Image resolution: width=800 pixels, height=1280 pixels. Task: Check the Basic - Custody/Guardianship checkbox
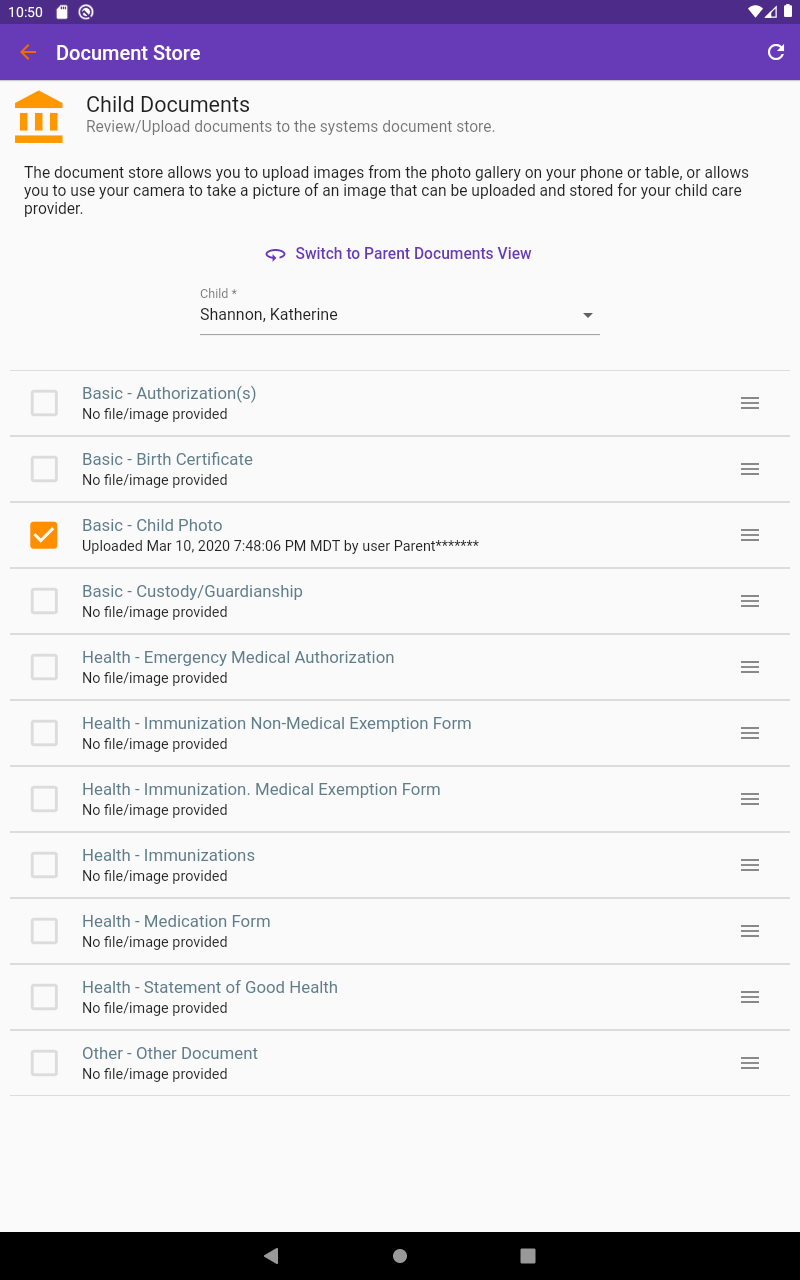(x=44, y=601)
